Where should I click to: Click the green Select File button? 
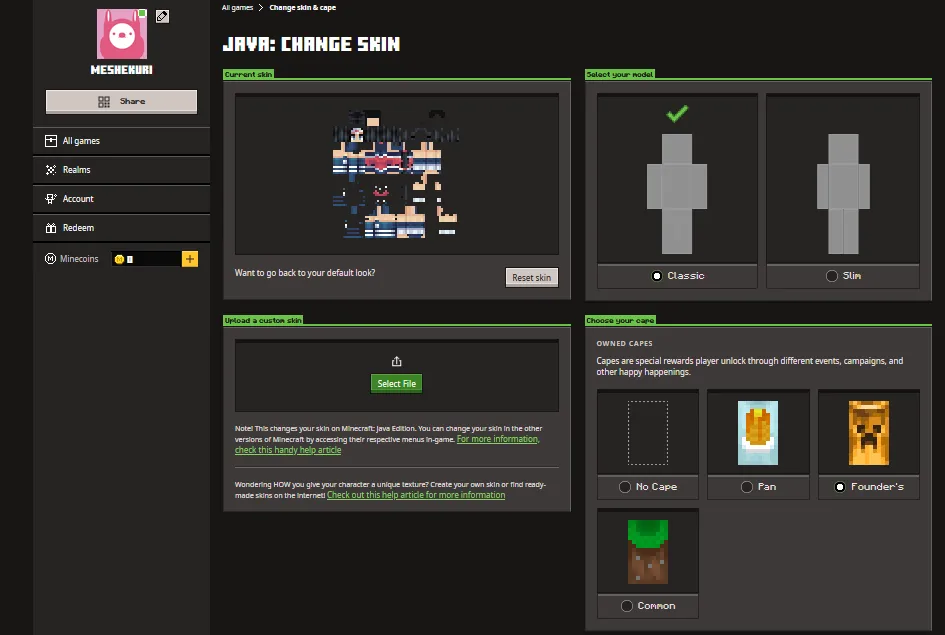pyautogui.click(x=397, y=384)
